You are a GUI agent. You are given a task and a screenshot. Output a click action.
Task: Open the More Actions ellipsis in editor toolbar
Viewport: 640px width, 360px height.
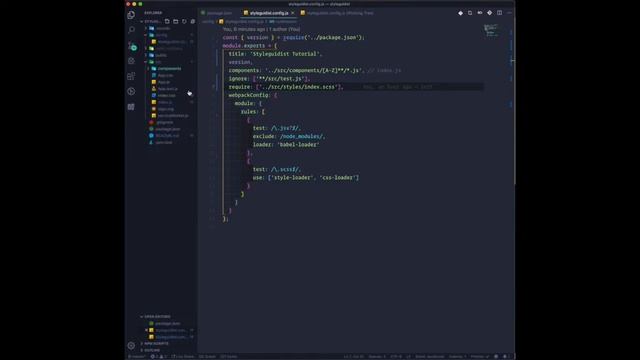coord(509,13)
